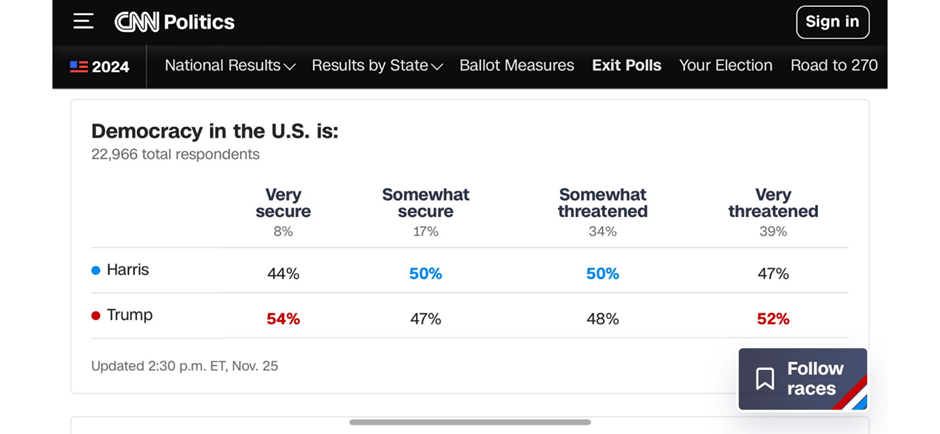This screenshot has width=940, height=434.
Task: Click the 2024 flag icon
Action: pyautogui.click(x=79, y=67)
